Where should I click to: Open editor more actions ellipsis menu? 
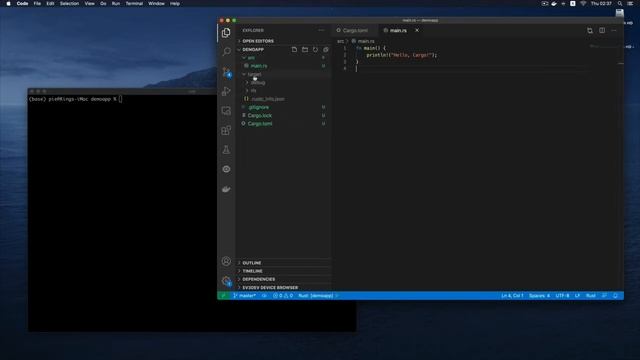(614, 30)
